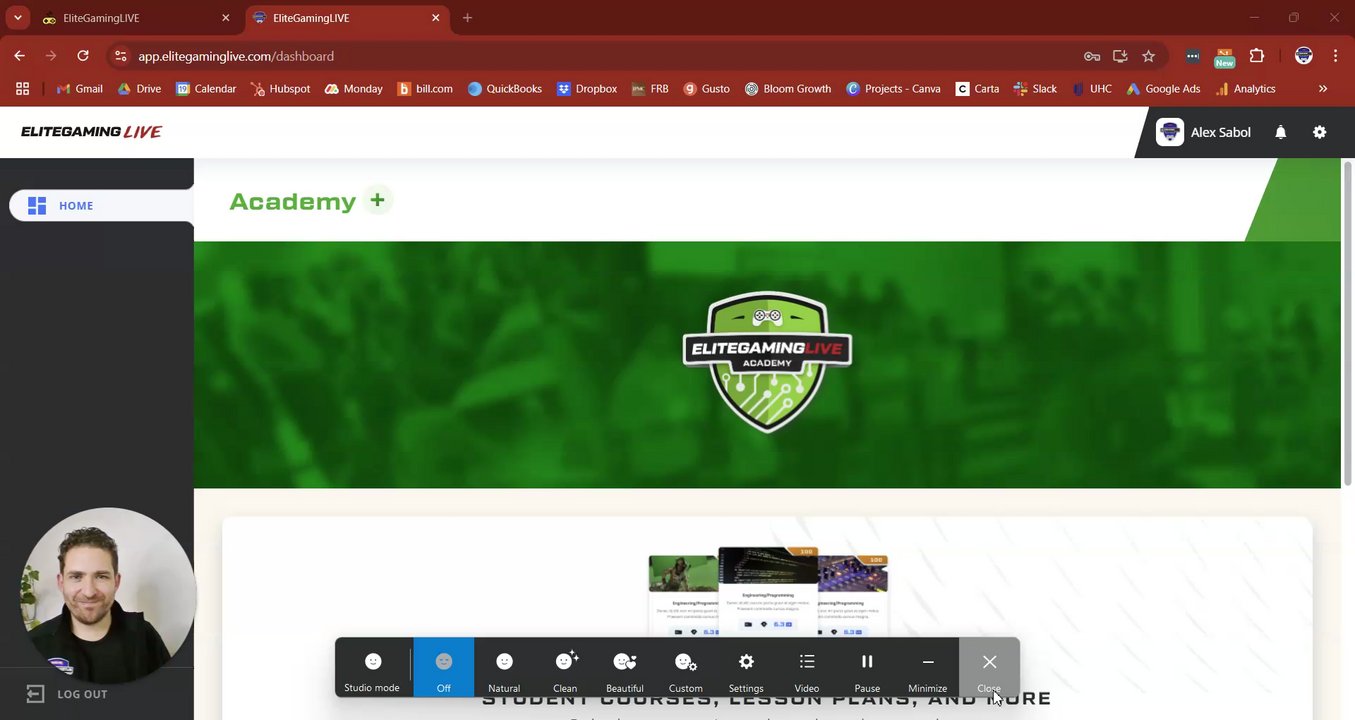Click the course cards preview image
Image resolution: width=1355 pixels, height=720 pixels.
click(768, 591)
